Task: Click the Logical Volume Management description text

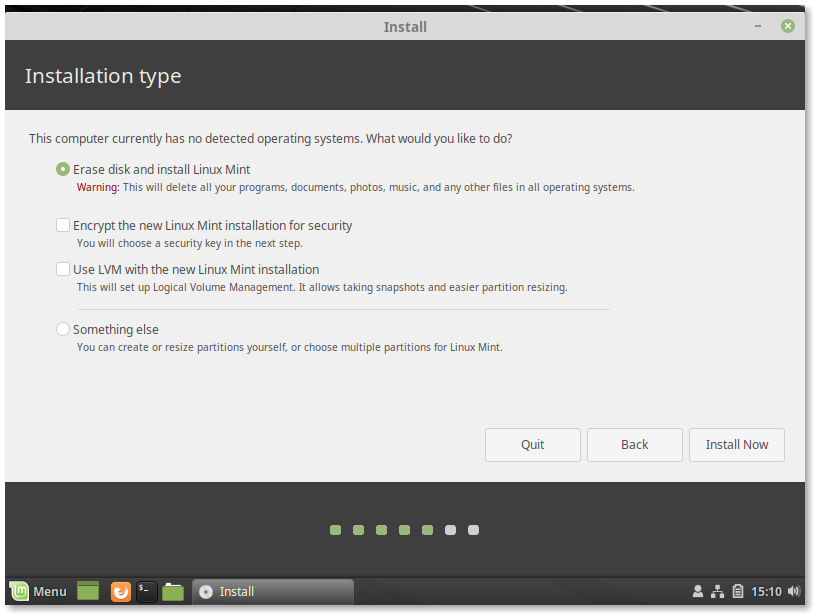Action: click(322, 288)
